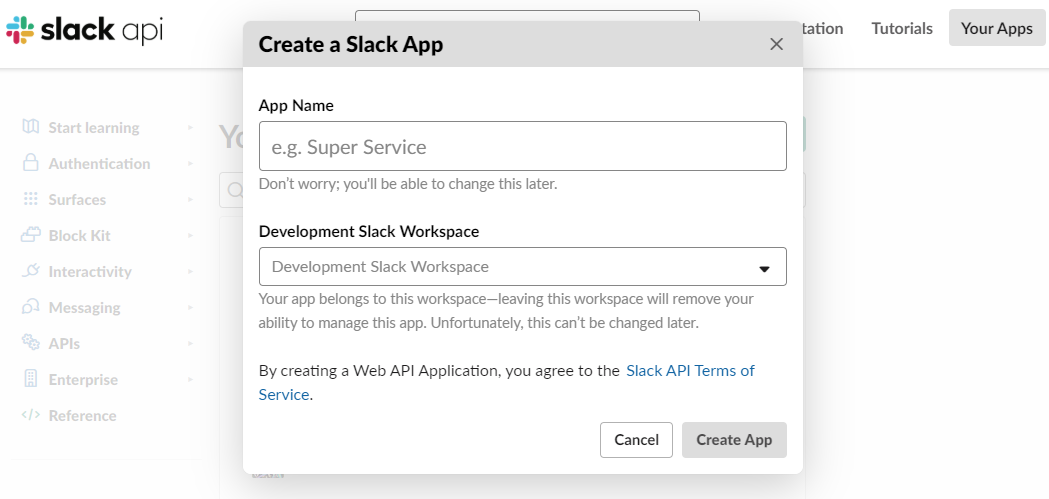Click the Create App button

(734, 440)
